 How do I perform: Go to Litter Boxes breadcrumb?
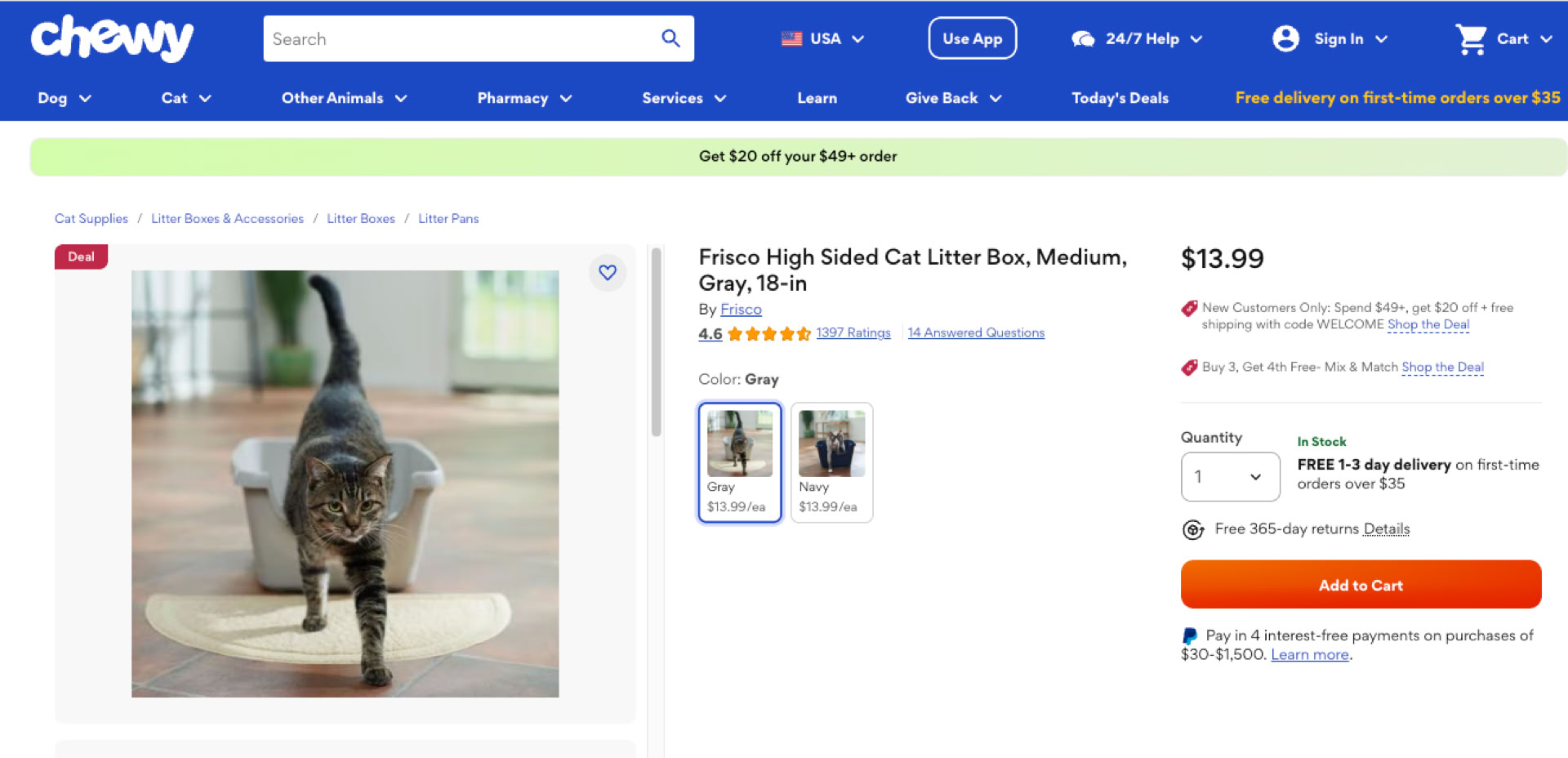(x=361, y=219)
